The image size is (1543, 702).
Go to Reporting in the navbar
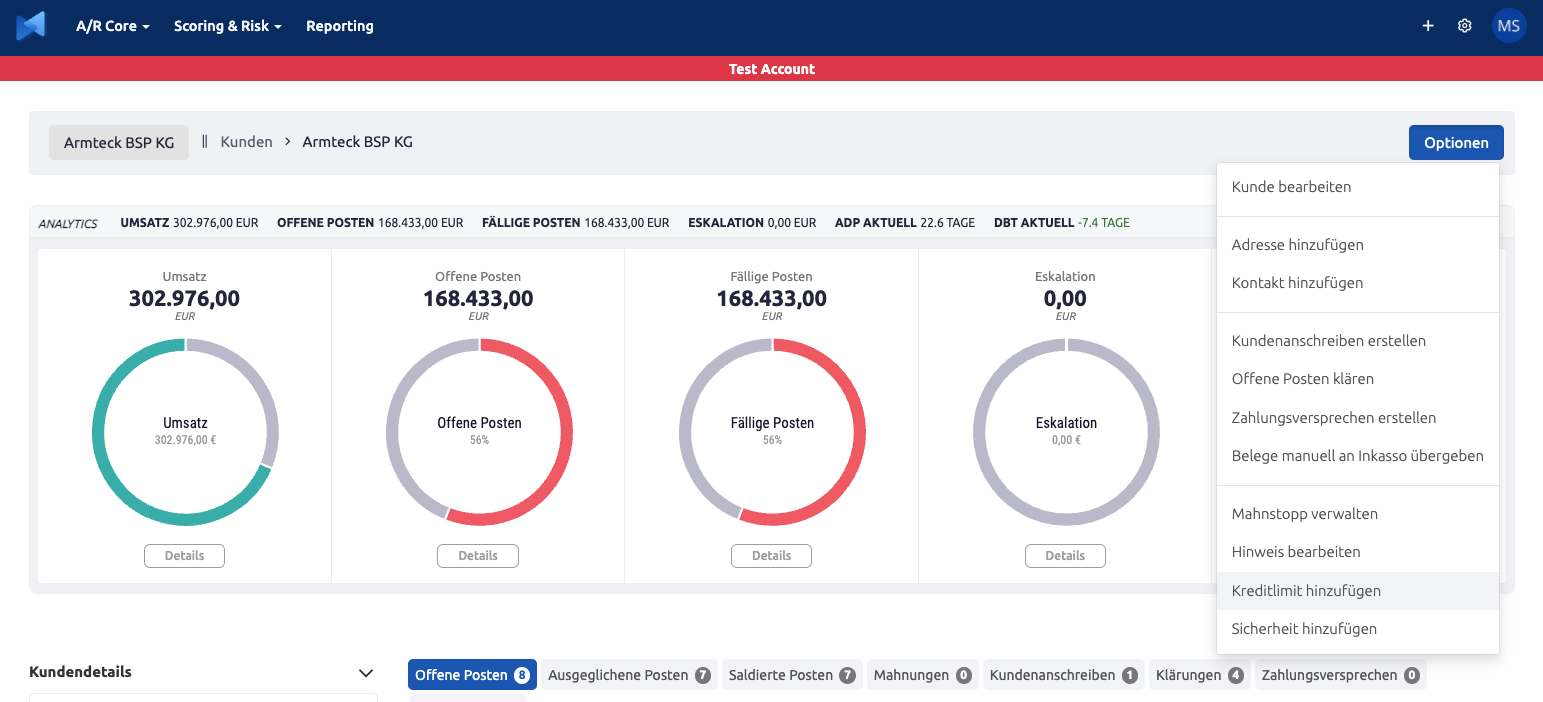click(x=340, y=26)
